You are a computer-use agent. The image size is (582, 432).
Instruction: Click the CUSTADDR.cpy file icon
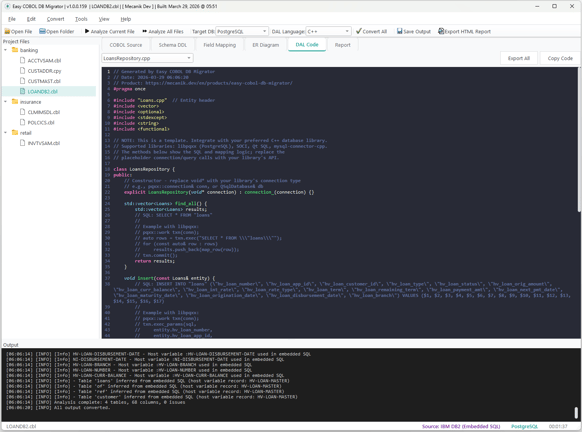pos(23,71)
